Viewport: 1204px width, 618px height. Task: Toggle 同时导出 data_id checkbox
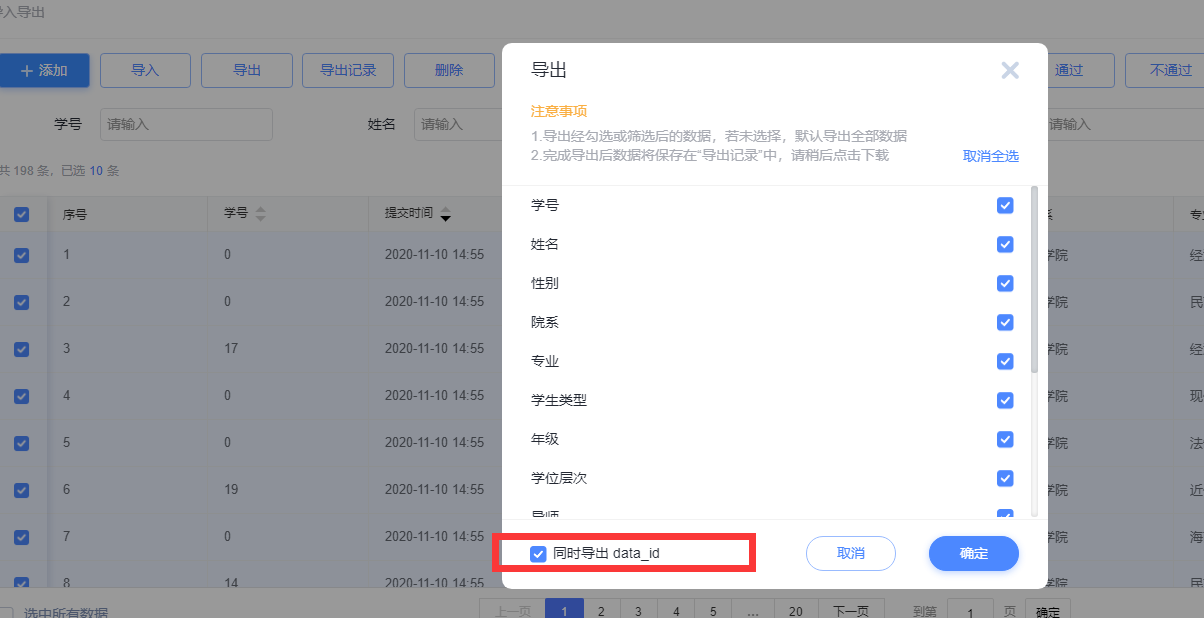(538, 553)
